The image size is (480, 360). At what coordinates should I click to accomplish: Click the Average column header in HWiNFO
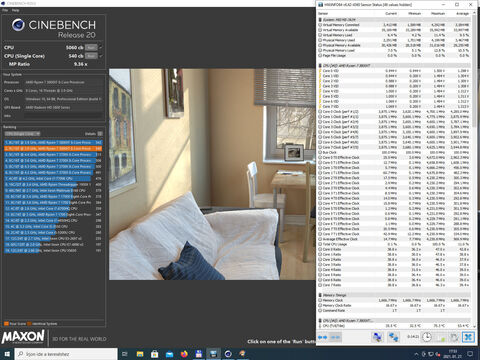(x=462, y=14)
